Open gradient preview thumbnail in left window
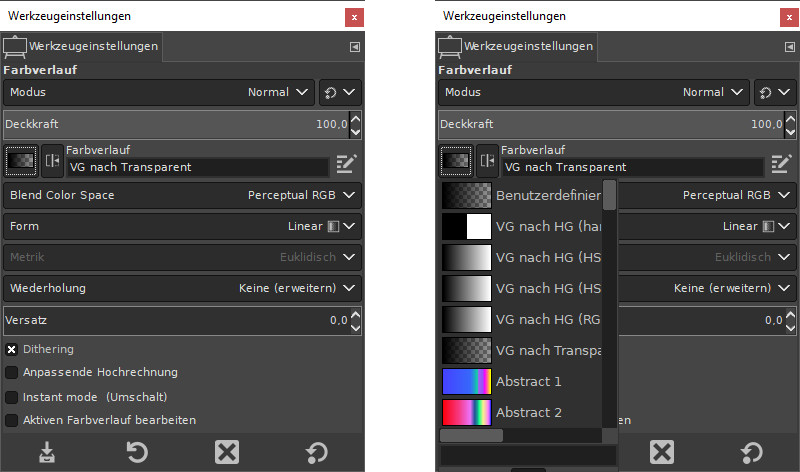Viewport: 800px width, 472px height. [21, 161]
